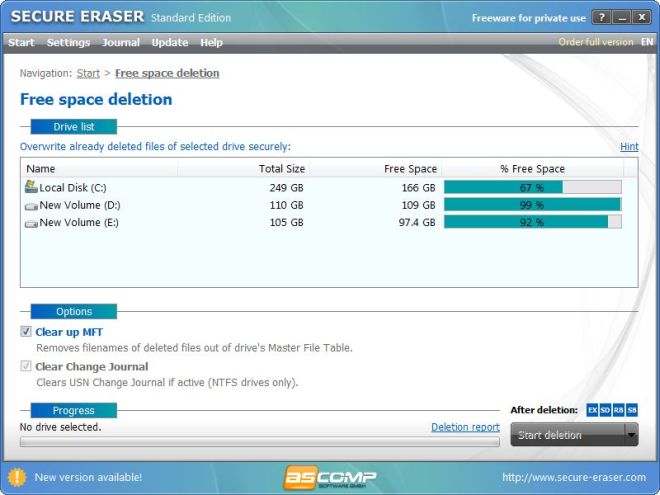Viewport: 660px width, 495px height.
Task: Click the 92 % free space bar
Action: pyautogui.click(x=532, y=222)
